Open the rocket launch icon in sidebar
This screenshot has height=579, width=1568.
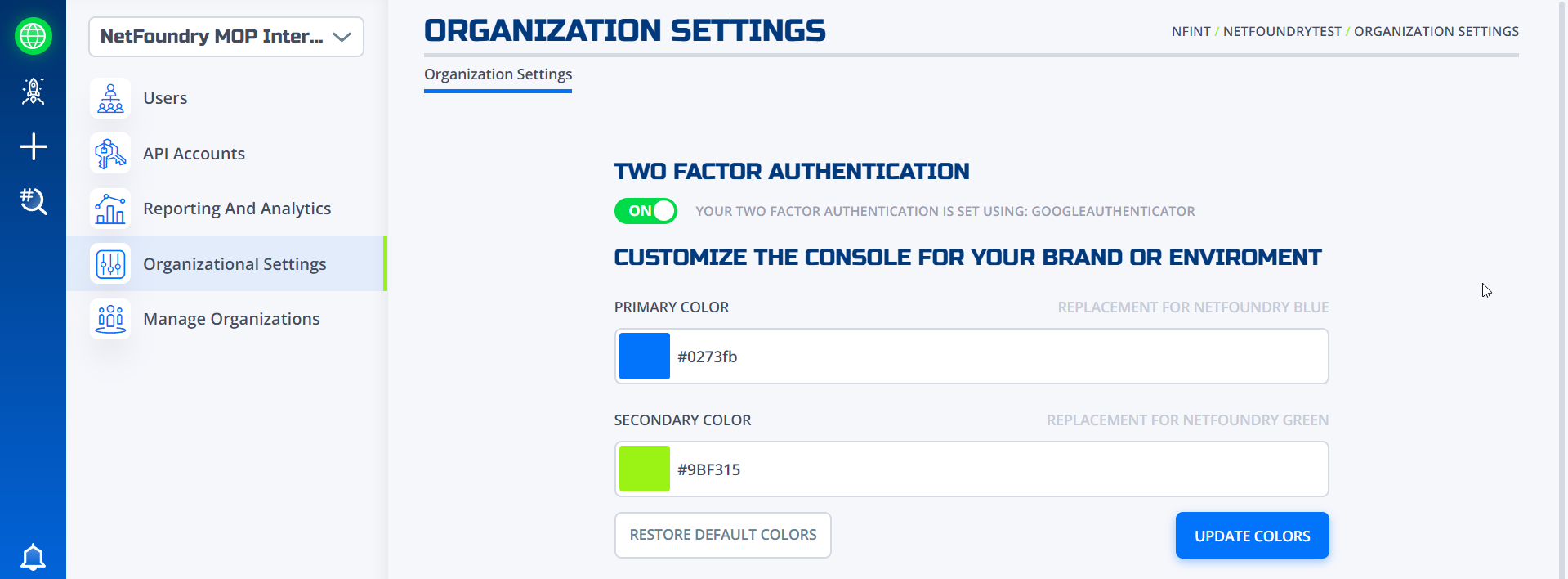pos(34,91)
